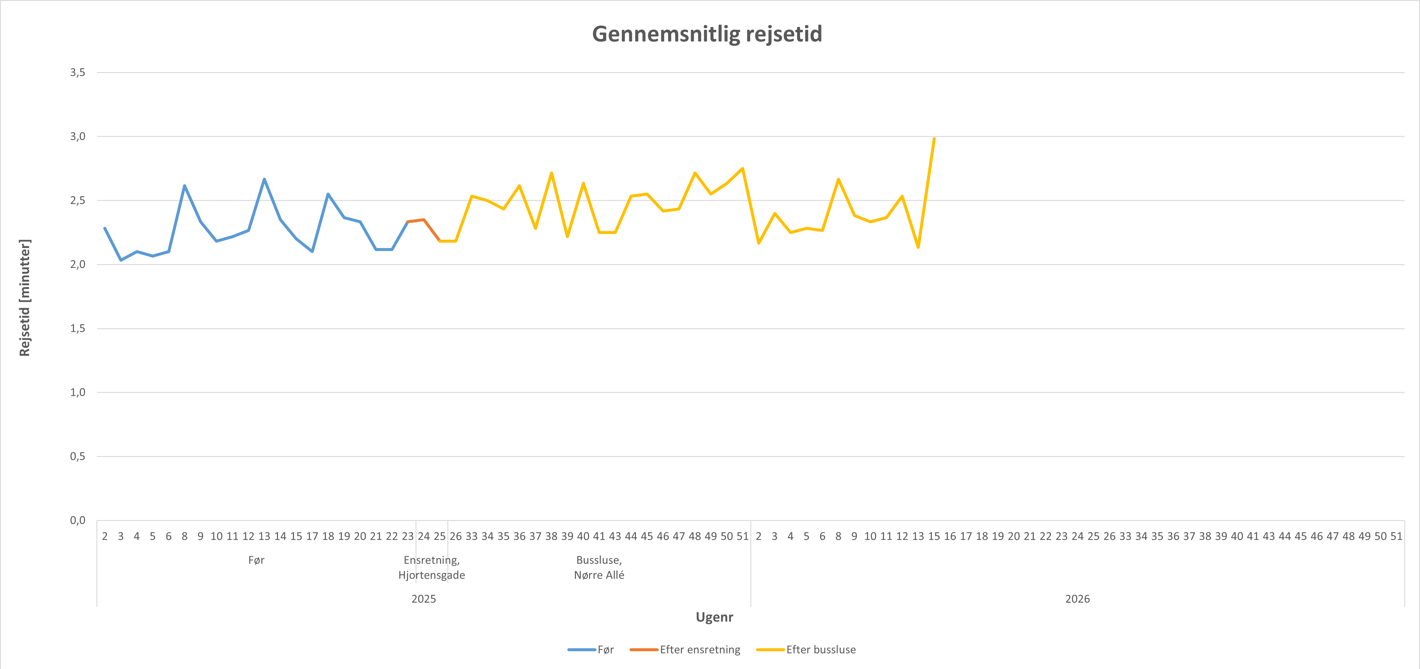Click the yellow Efter bussluse legend marker
Viewport: 1420px width, 669px height.
click(769, 650)
